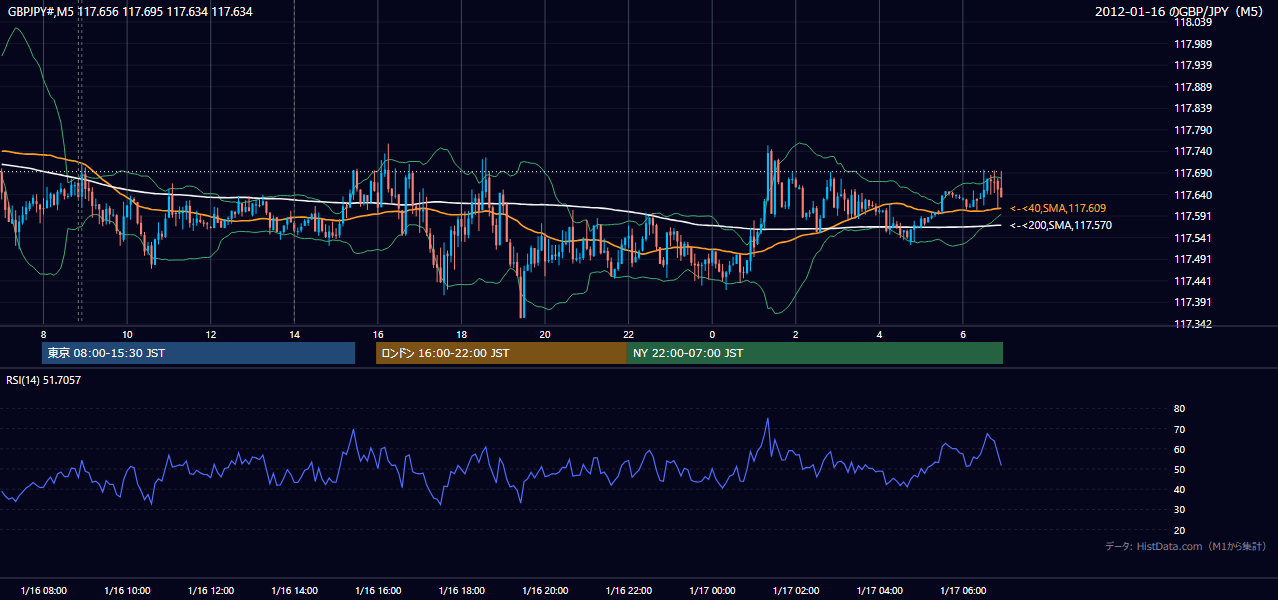
Task: Click the RSI axis level 30
Action: pyautogui.click(x=1179, y=510)
